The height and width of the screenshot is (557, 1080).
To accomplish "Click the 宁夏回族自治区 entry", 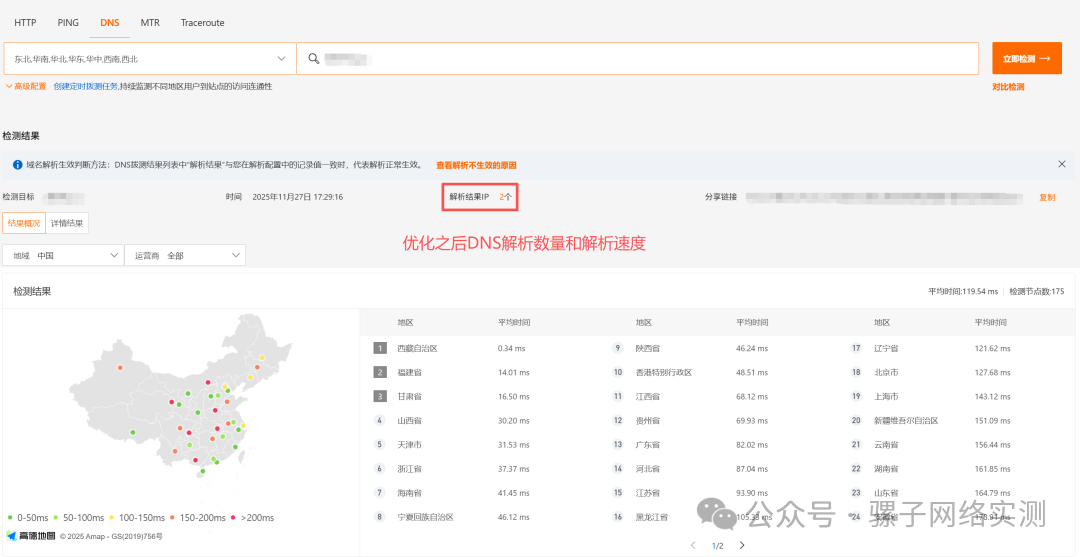I will [425, 516].
